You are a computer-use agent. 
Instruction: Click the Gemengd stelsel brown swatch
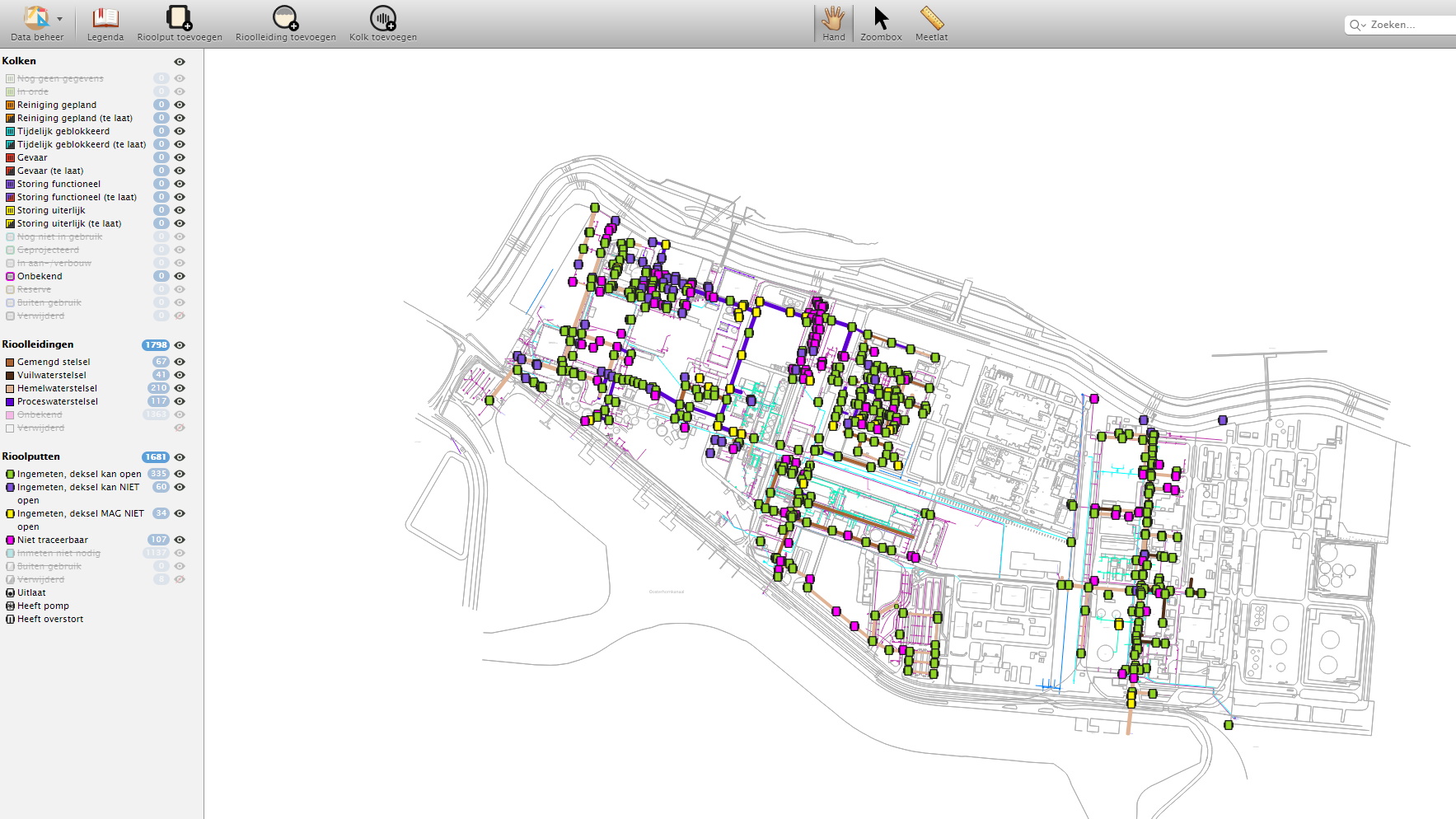coord(11,362)
